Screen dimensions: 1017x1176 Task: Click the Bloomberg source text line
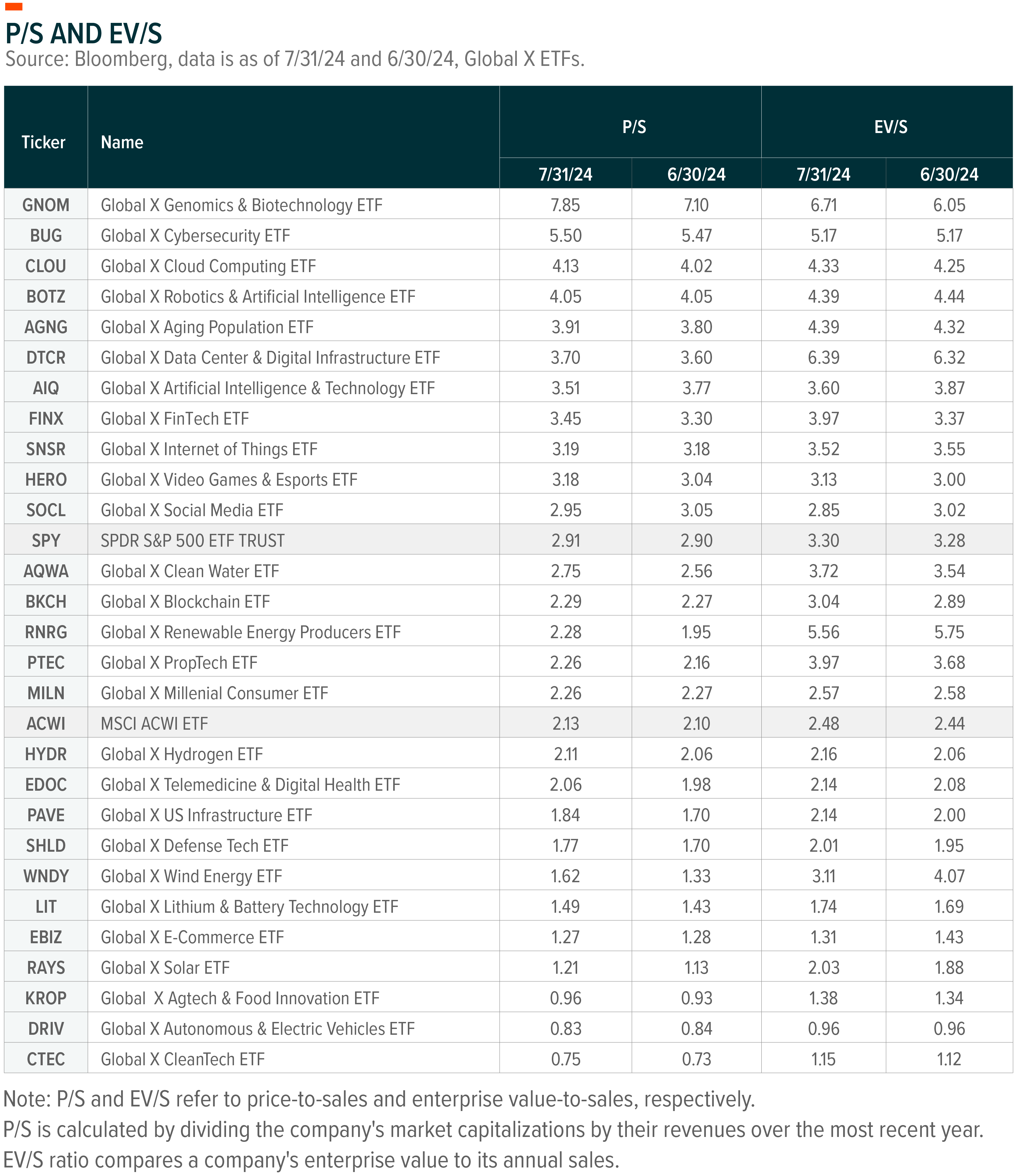pyautogui.click(x=295, y=59)
